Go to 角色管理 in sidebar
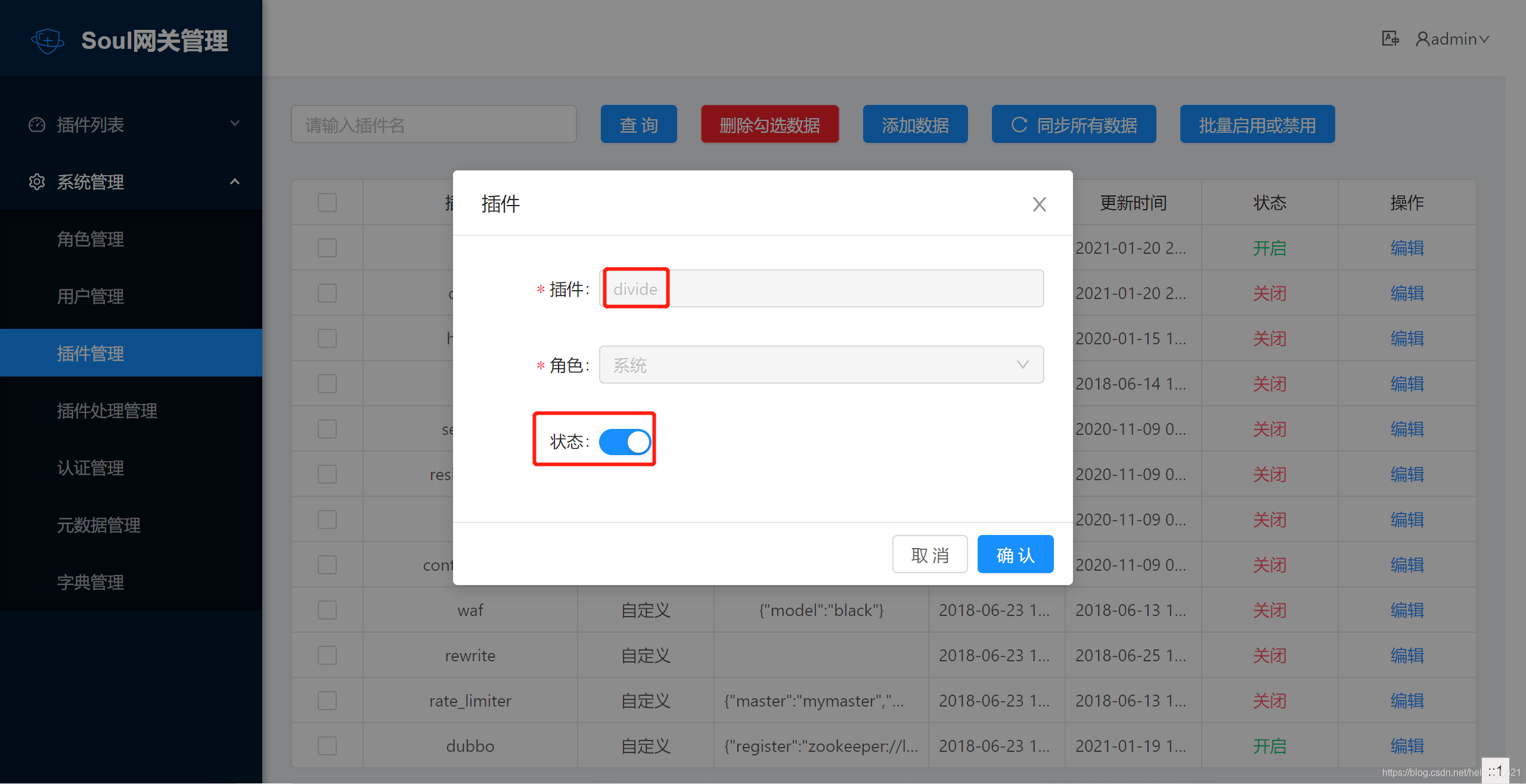The height and width of the screenshot is (784, 1526). [x=90, y=239]
